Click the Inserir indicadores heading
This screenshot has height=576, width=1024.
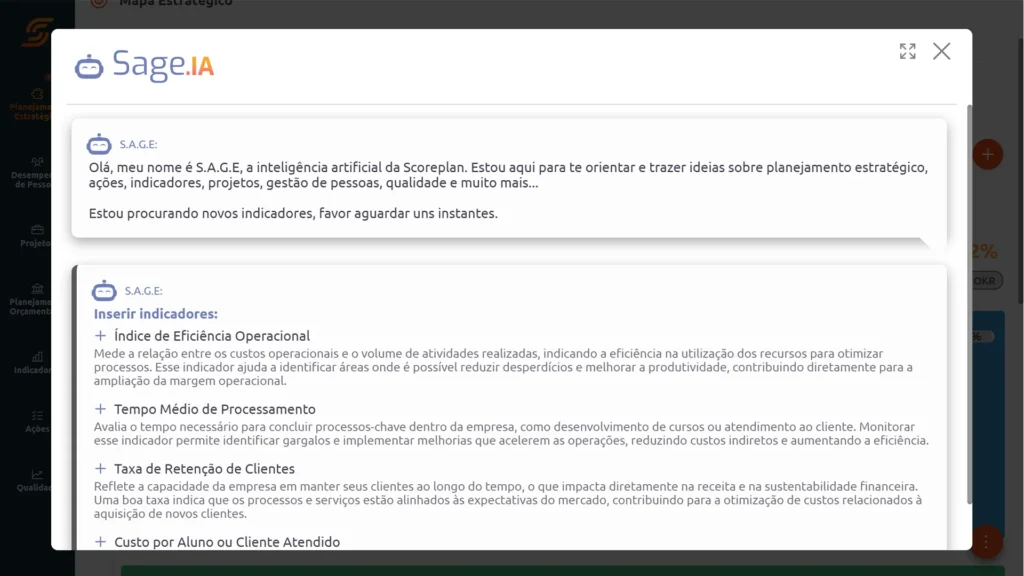pos(155,313)
